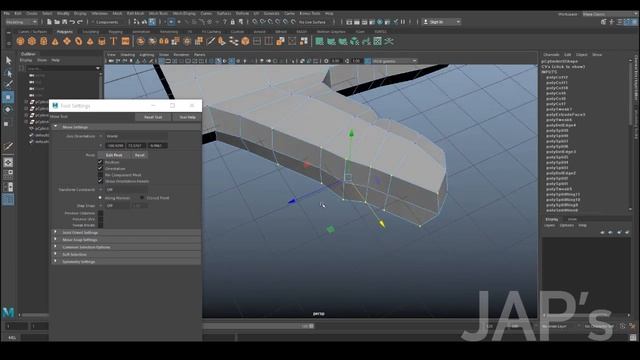Click the New Scene icon
The width and height of the screenshot is (640, 360).
49,22
